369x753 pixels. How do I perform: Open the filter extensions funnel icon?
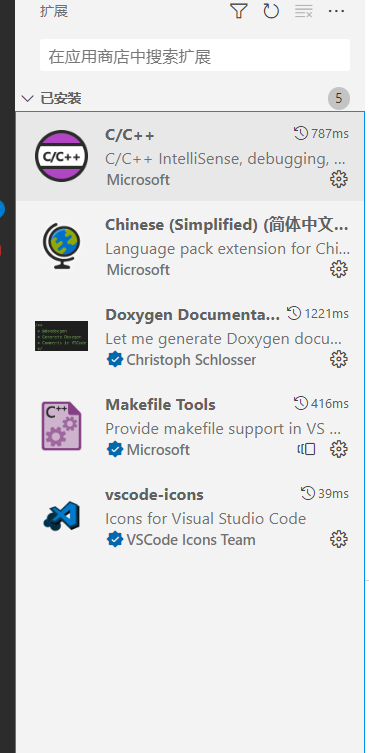coord(239,11)
